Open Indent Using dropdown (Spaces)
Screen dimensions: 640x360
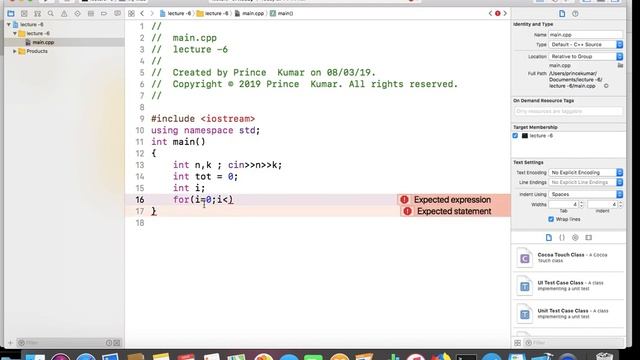coord(586,194)
